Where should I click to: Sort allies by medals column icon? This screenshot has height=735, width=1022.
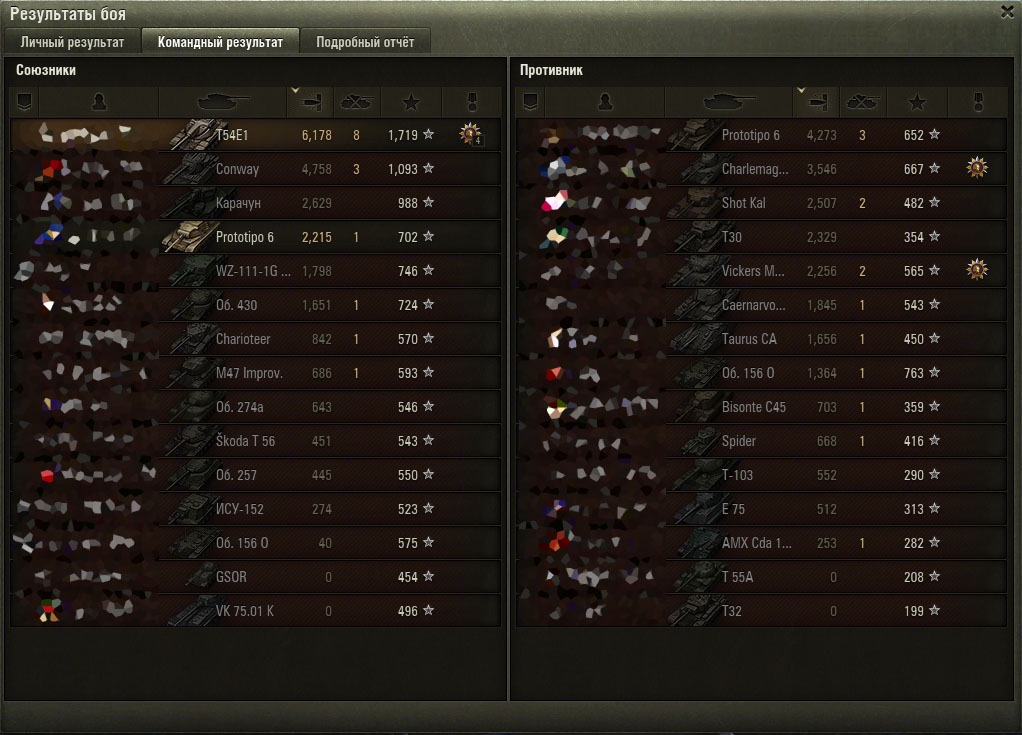click(x=473, y=102)
